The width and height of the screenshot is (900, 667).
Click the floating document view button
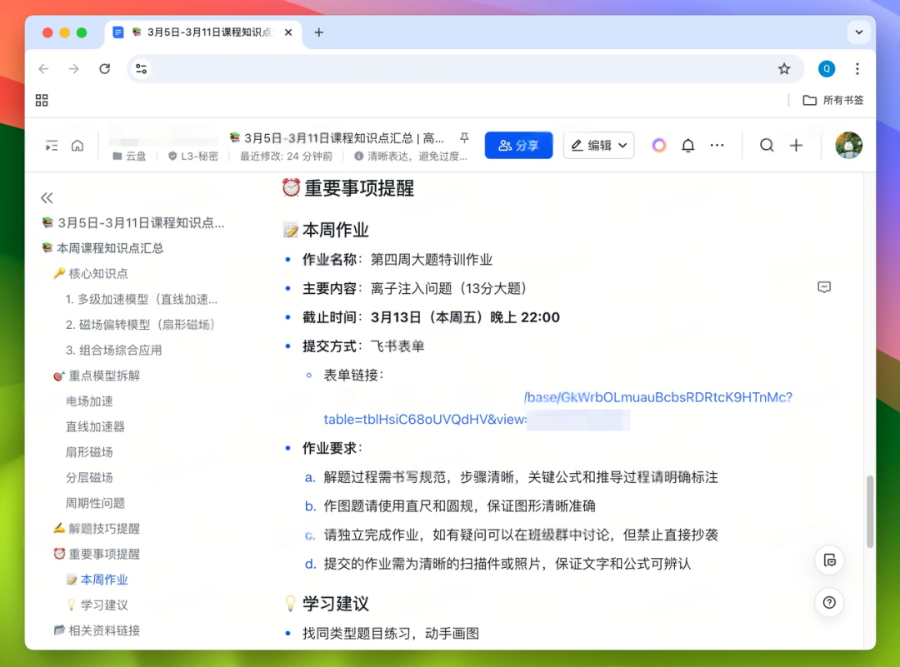829,560
